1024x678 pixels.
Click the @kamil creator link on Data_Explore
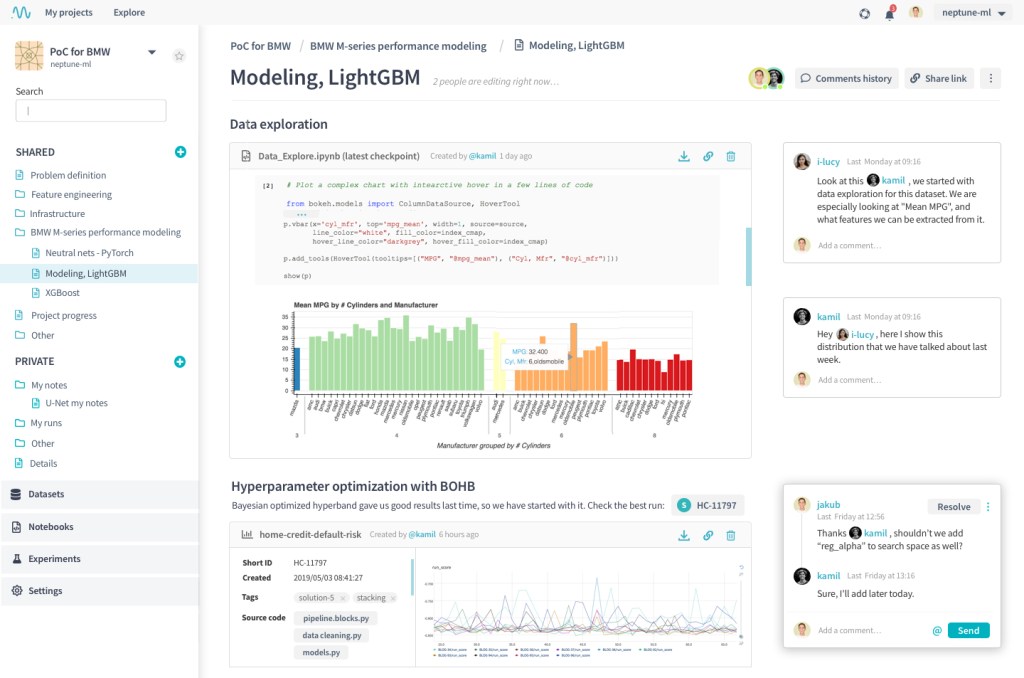(483, 156)
